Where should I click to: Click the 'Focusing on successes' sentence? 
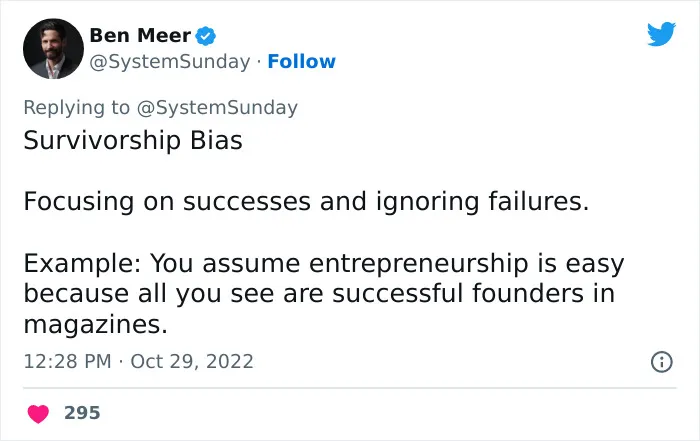point(306,202)
